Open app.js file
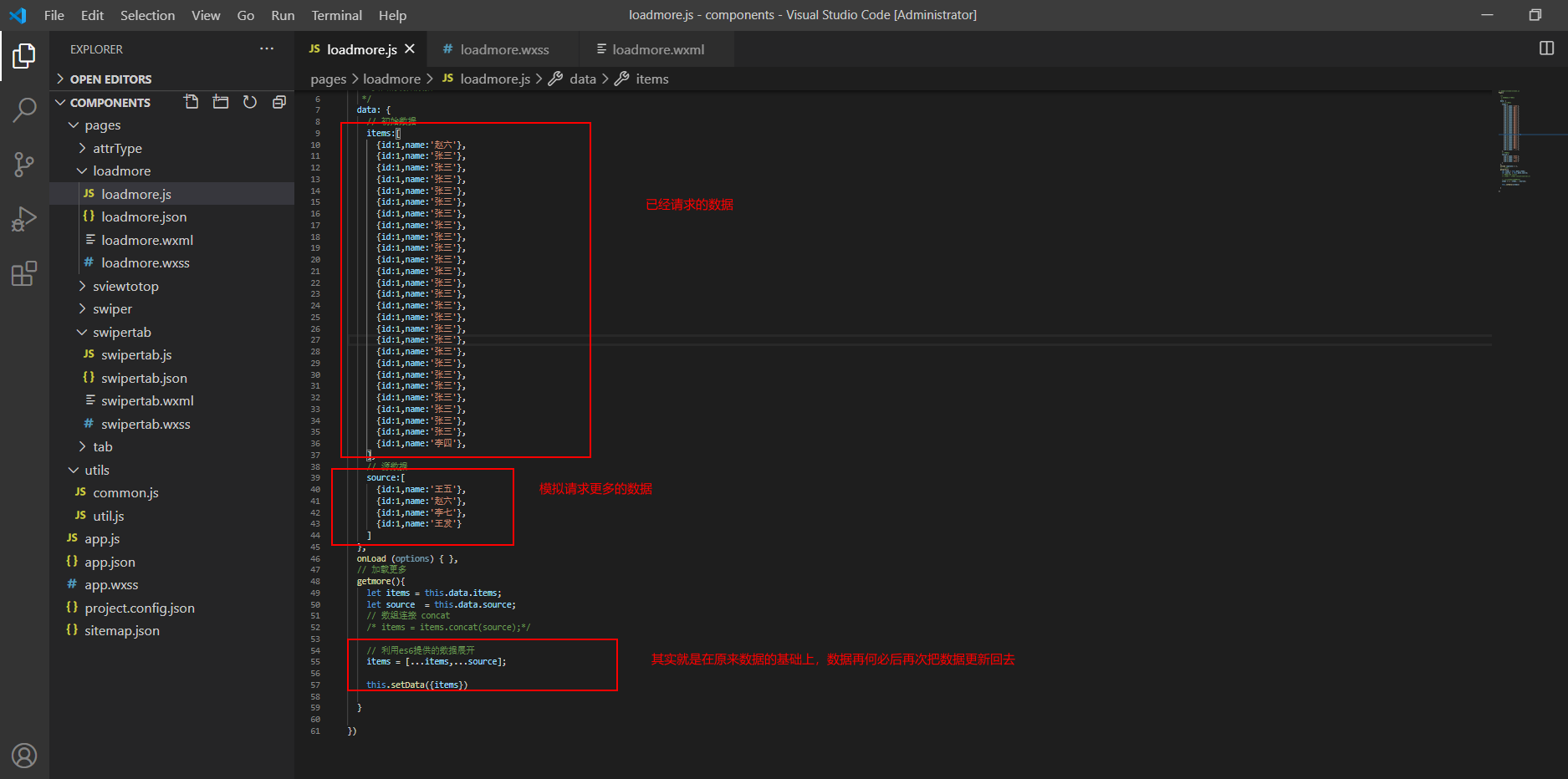Screen dimensions: 1568x779 pyautogui.click(x=171, y=539)
